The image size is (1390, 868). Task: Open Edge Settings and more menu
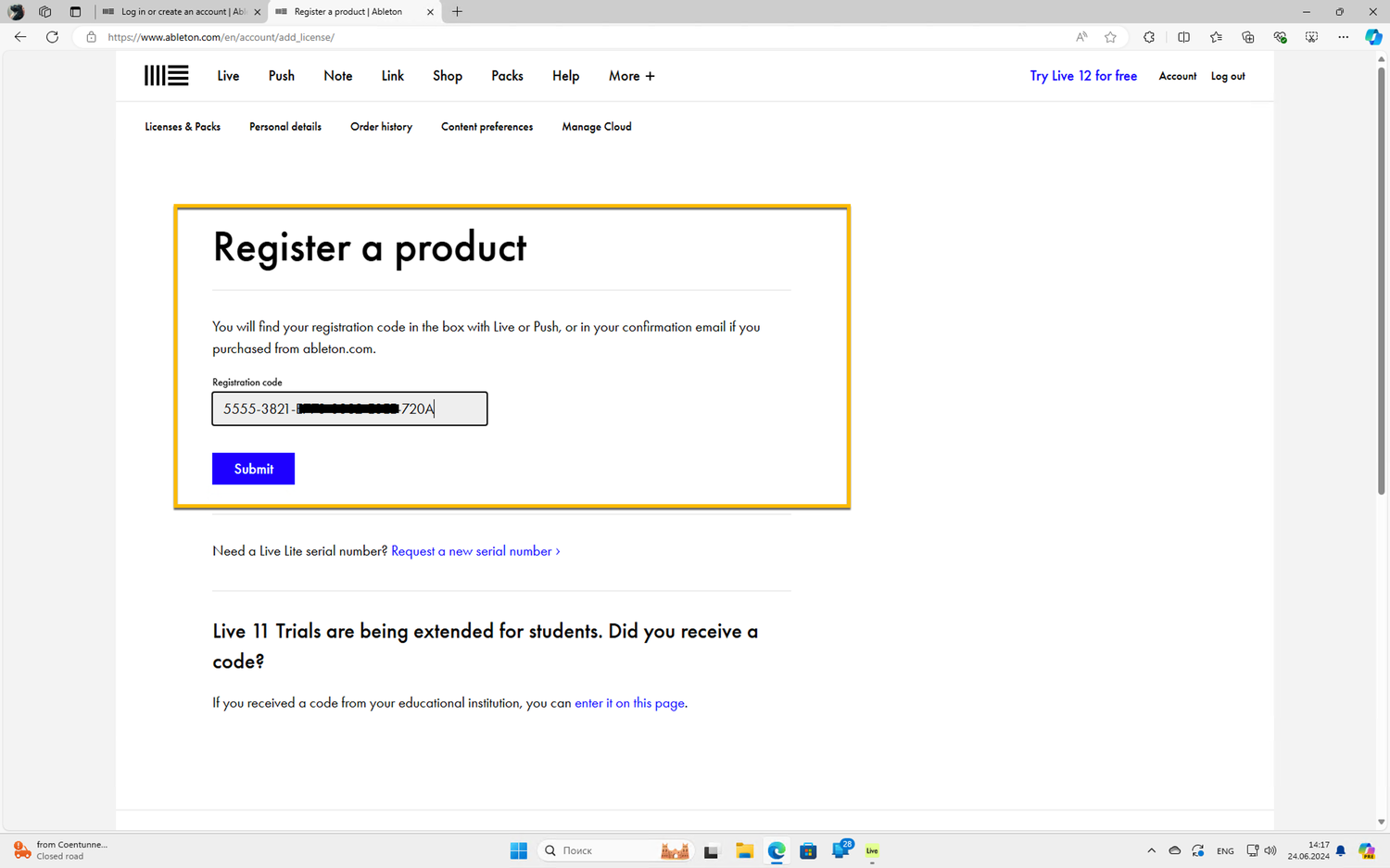[1343, 37]
